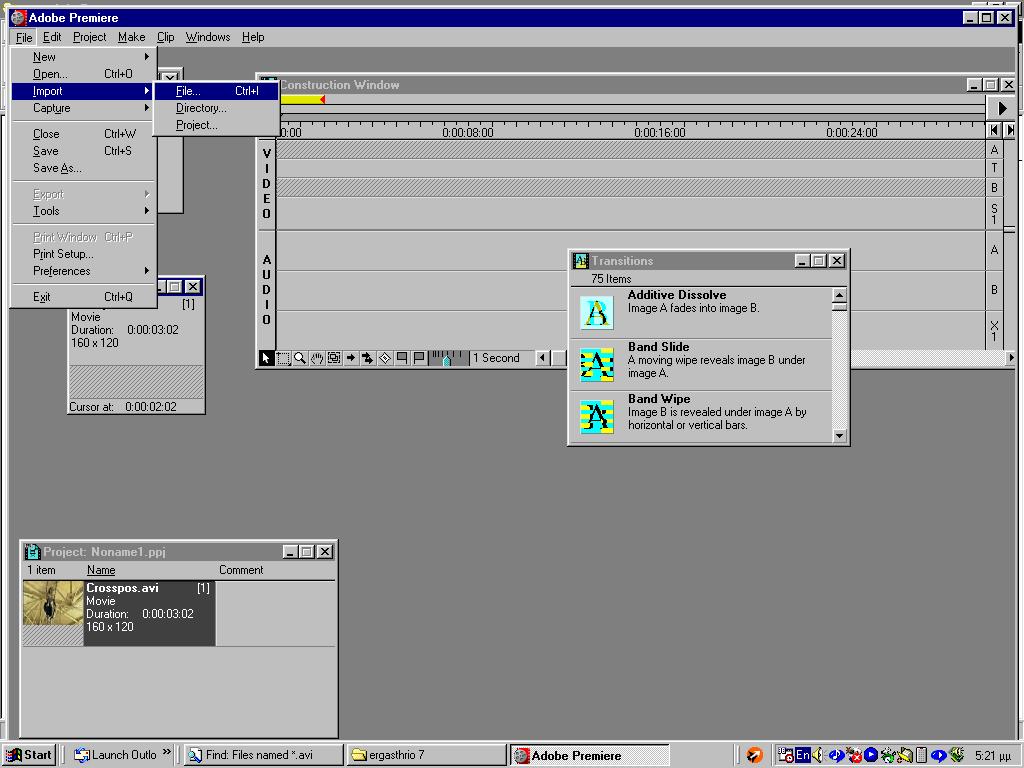Image resolution: width=1024 pixels, height=768 pixels.
Task: Click the Transitions window title icon
Action: [581, 261]
